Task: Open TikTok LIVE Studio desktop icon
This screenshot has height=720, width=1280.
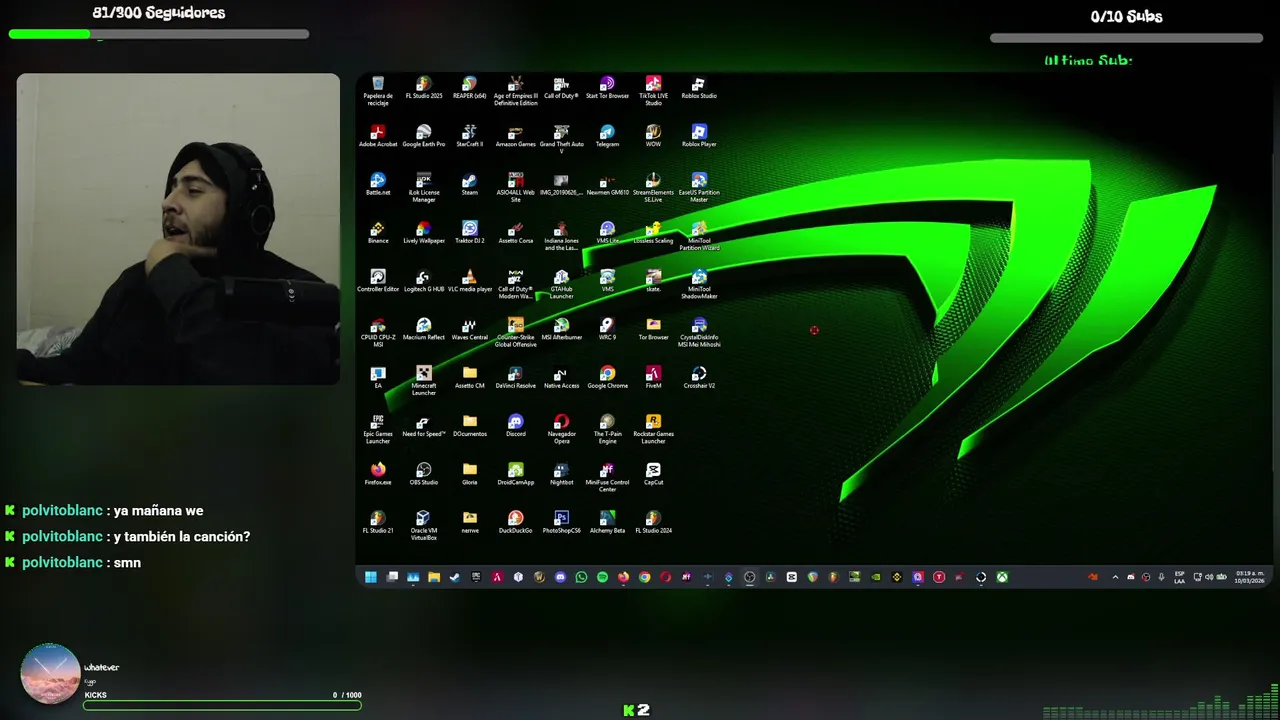Action: click(x=653, y=91)
